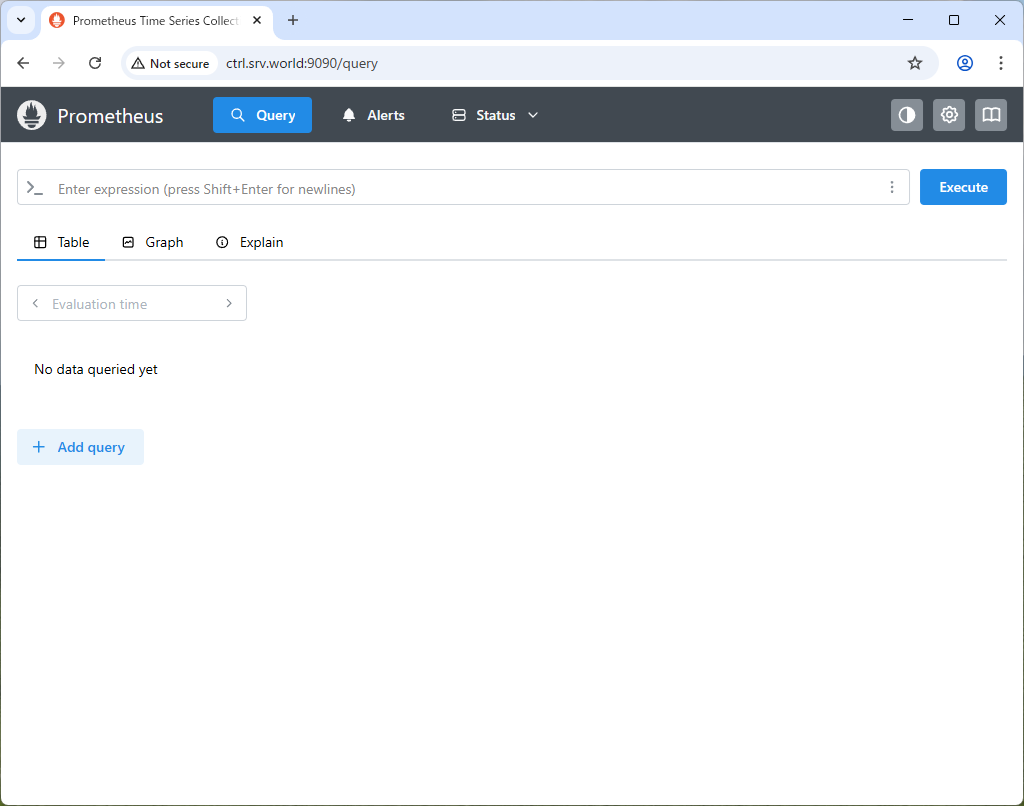Step evaluation time backward with left chevron
Image resolution: width=1024 pixels, height=806 pixels.
[x=35, y=304]
